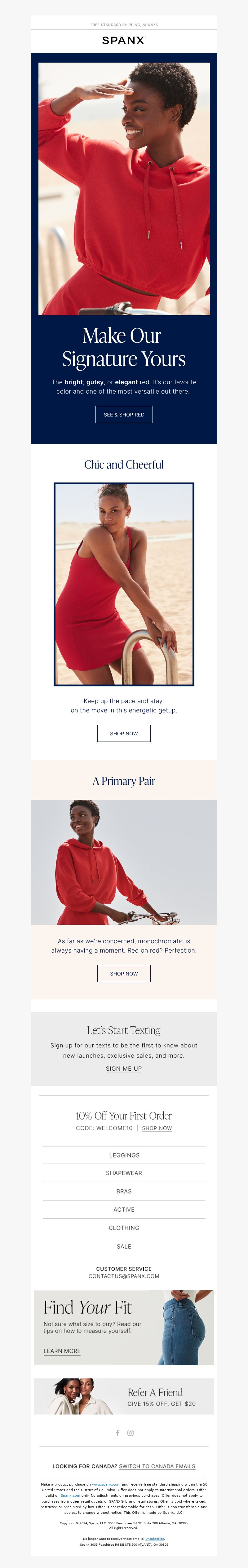Open the SHAPEWEAR menu item

pyautogui.click(x=124, y=1173)
